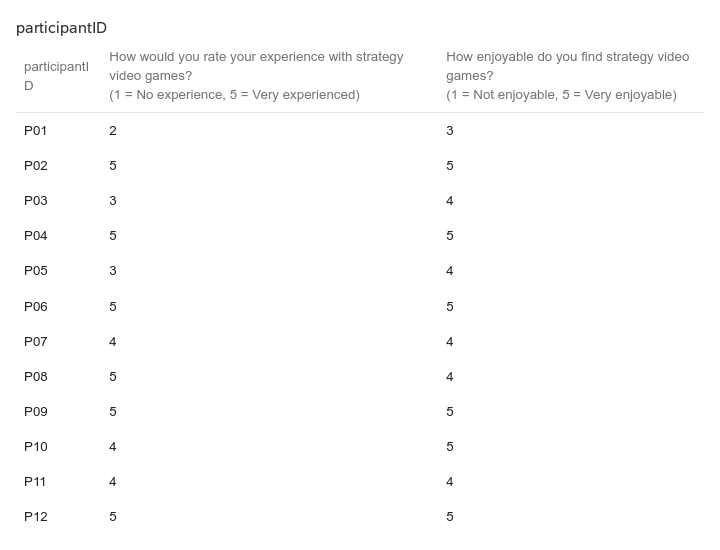
Task: Select the P05 row ID cell
Action: click(36, 271)
